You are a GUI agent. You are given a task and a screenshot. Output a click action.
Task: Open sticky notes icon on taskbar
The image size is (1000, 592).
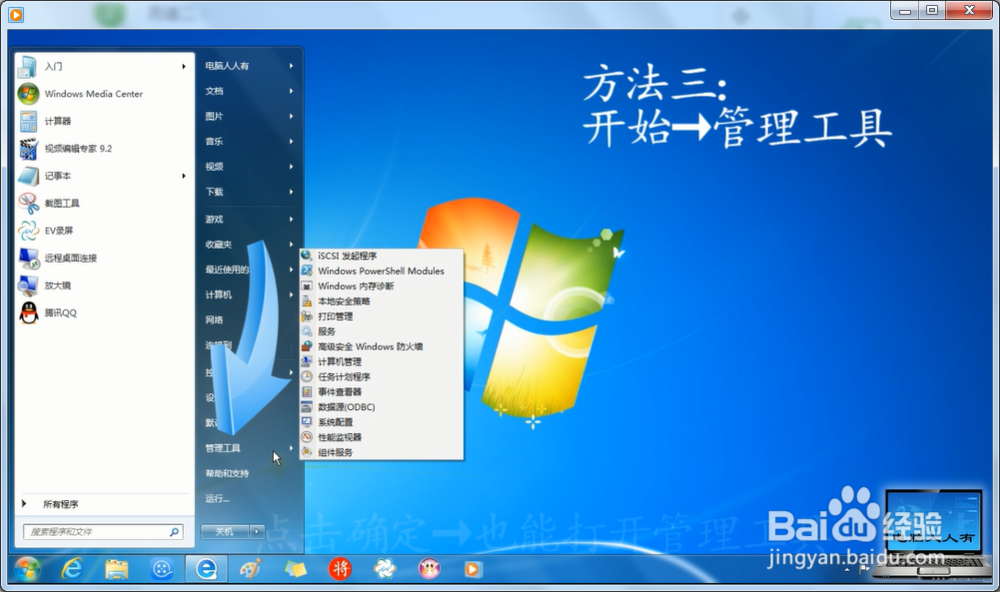click(x=295, y=568)
